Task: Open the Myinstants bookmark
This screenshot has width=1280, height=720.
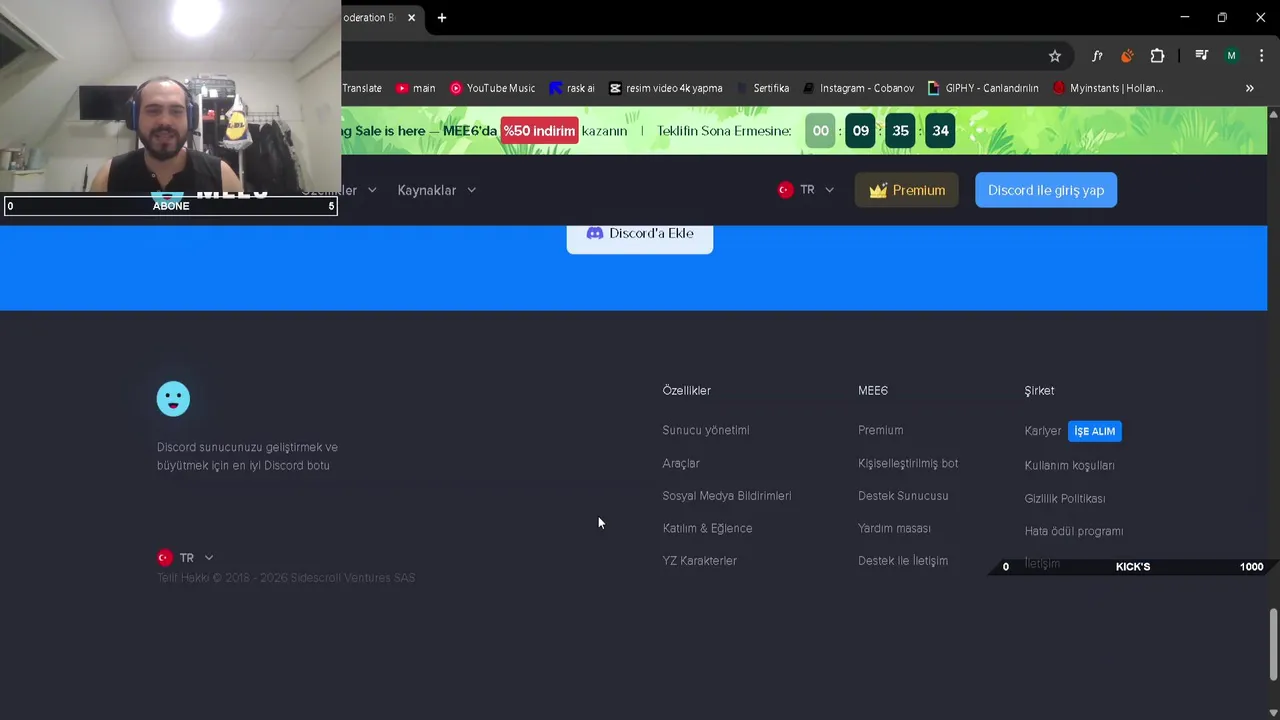Action: (x=1108, y=88)
